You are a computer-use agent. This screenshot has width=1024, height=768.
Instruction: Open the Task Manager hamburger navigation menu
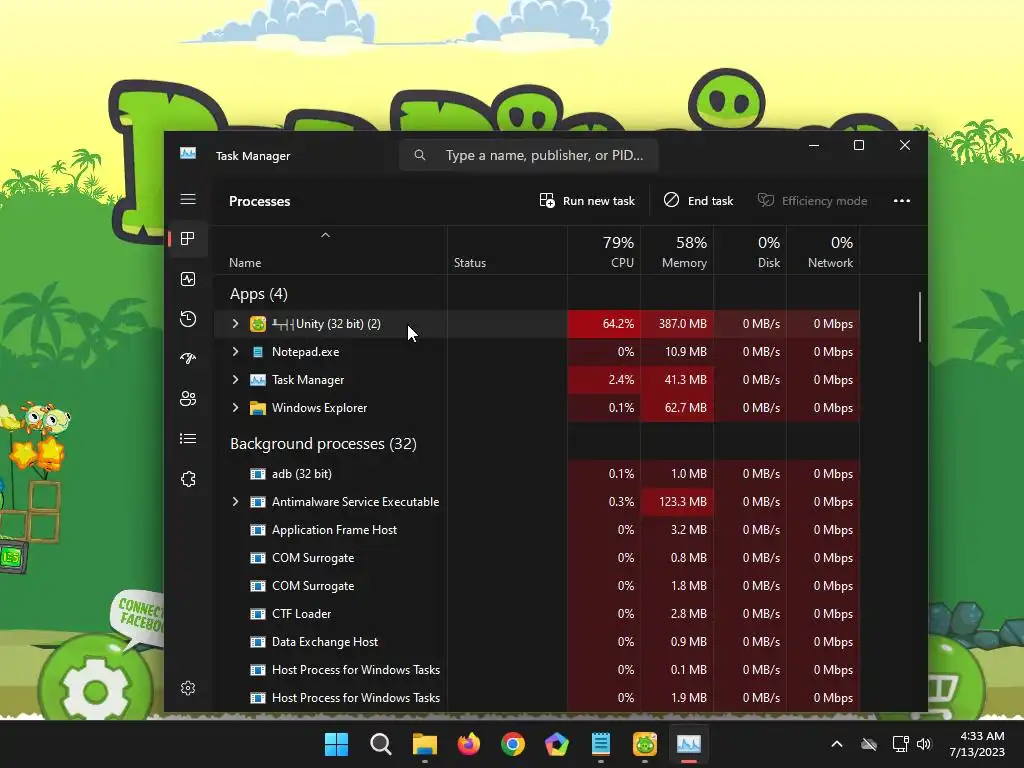click(x=188, y=199)
